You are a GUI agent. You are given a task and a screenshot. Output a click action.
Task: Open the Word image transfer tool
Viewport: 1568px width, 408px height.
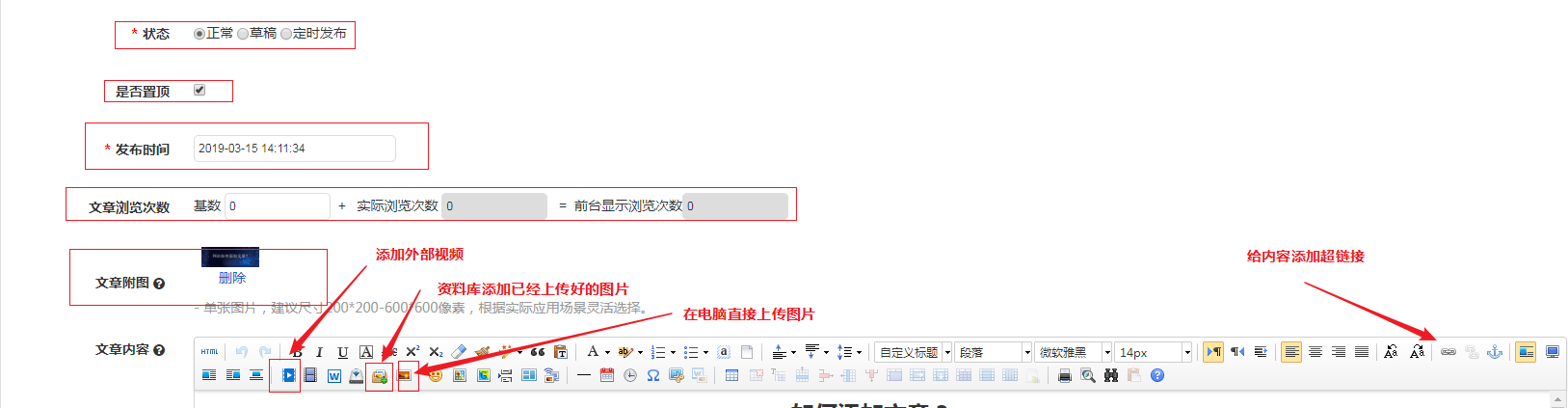(x=334, y=375)
